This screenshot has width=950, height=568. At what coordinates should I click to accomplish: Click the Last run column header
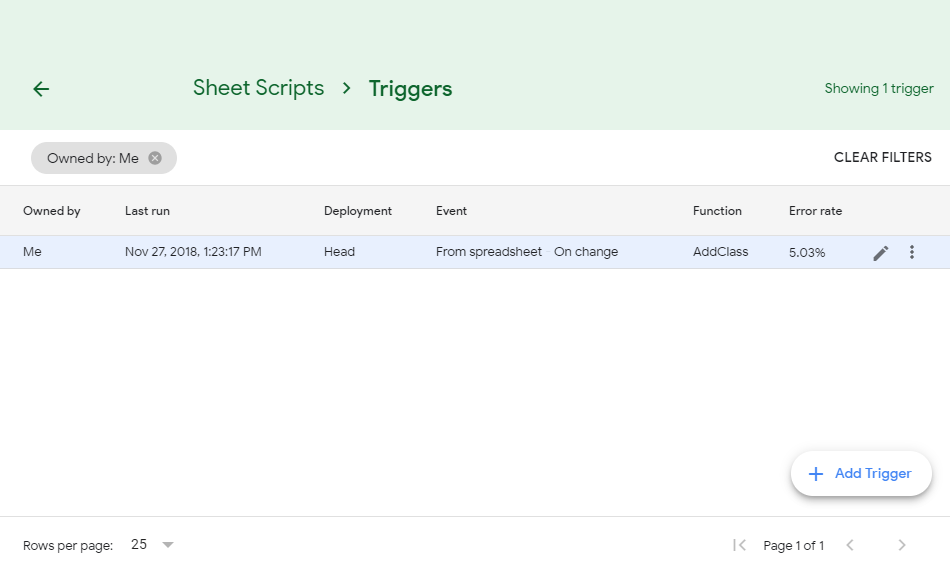(x=147, y=211)
